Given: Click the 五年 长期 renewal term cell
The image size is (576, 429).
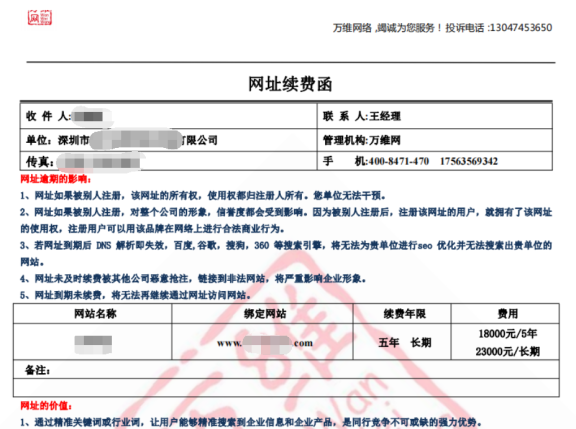Looking at the screenshot, I should coord(402,342).
